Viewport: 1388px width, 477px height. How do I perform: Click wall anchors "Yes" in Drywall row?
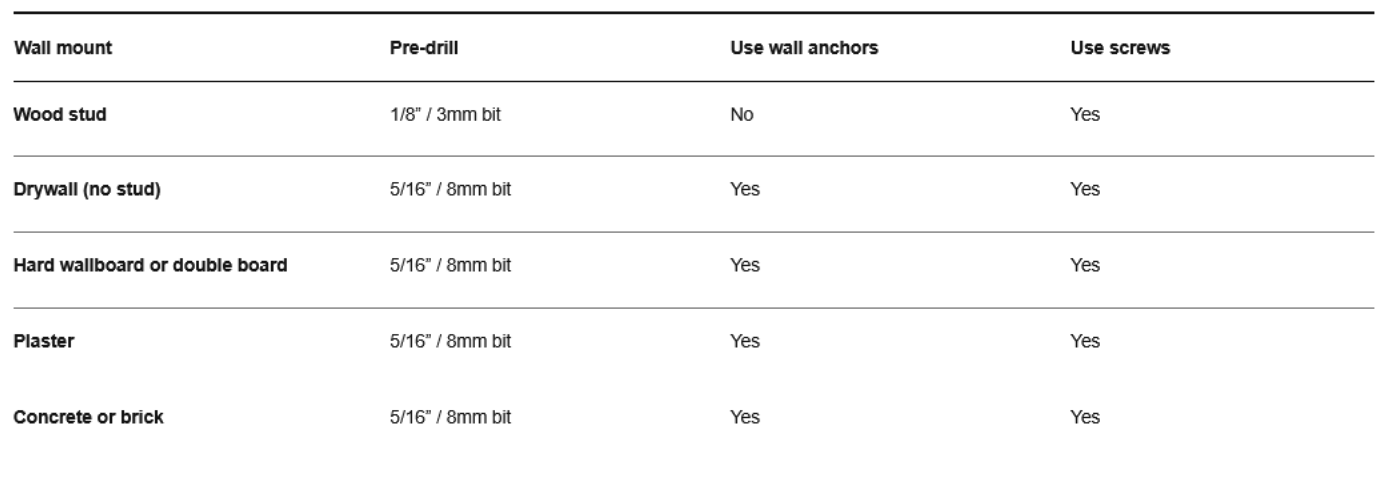click(x=744, y=190)
